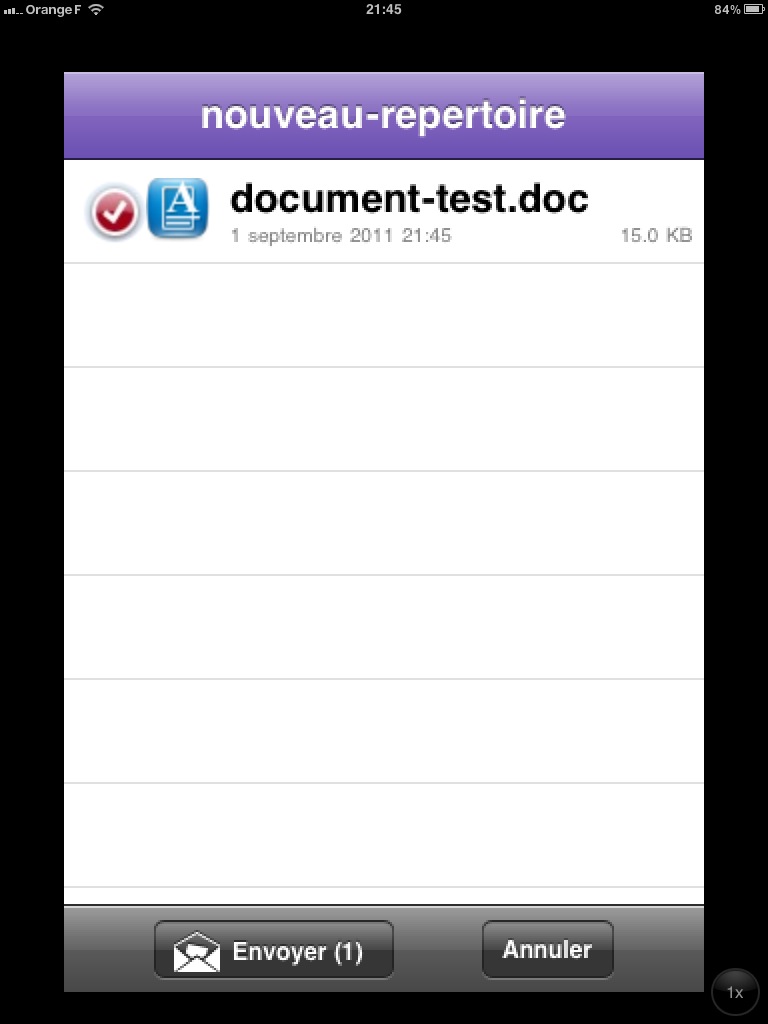The height and width of the screenshot is (1024, 768).
Task: Select the document-test.doc file name
Action: point(409,198)
